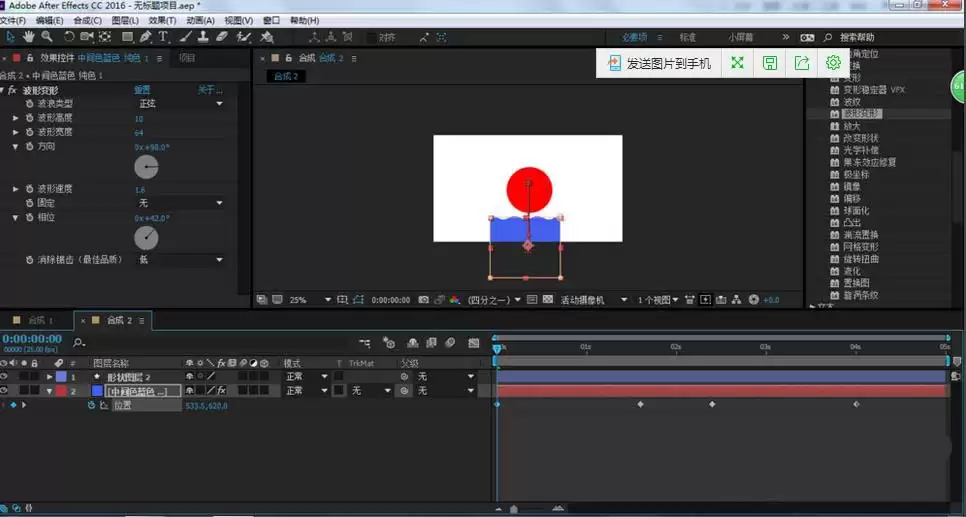This screenshot has height=517, width=966.
Task: Open the 效果(T) menu
Action: [x=162, y=20]
